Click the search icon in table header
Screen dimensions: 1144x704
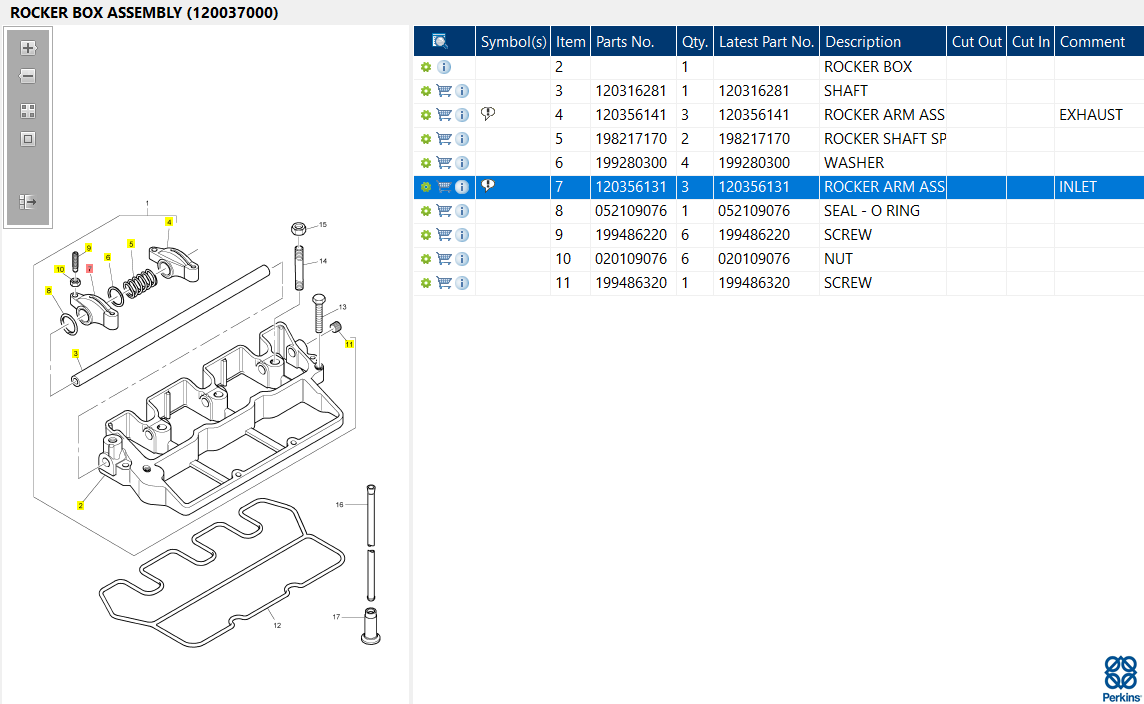tap(440, 41)
